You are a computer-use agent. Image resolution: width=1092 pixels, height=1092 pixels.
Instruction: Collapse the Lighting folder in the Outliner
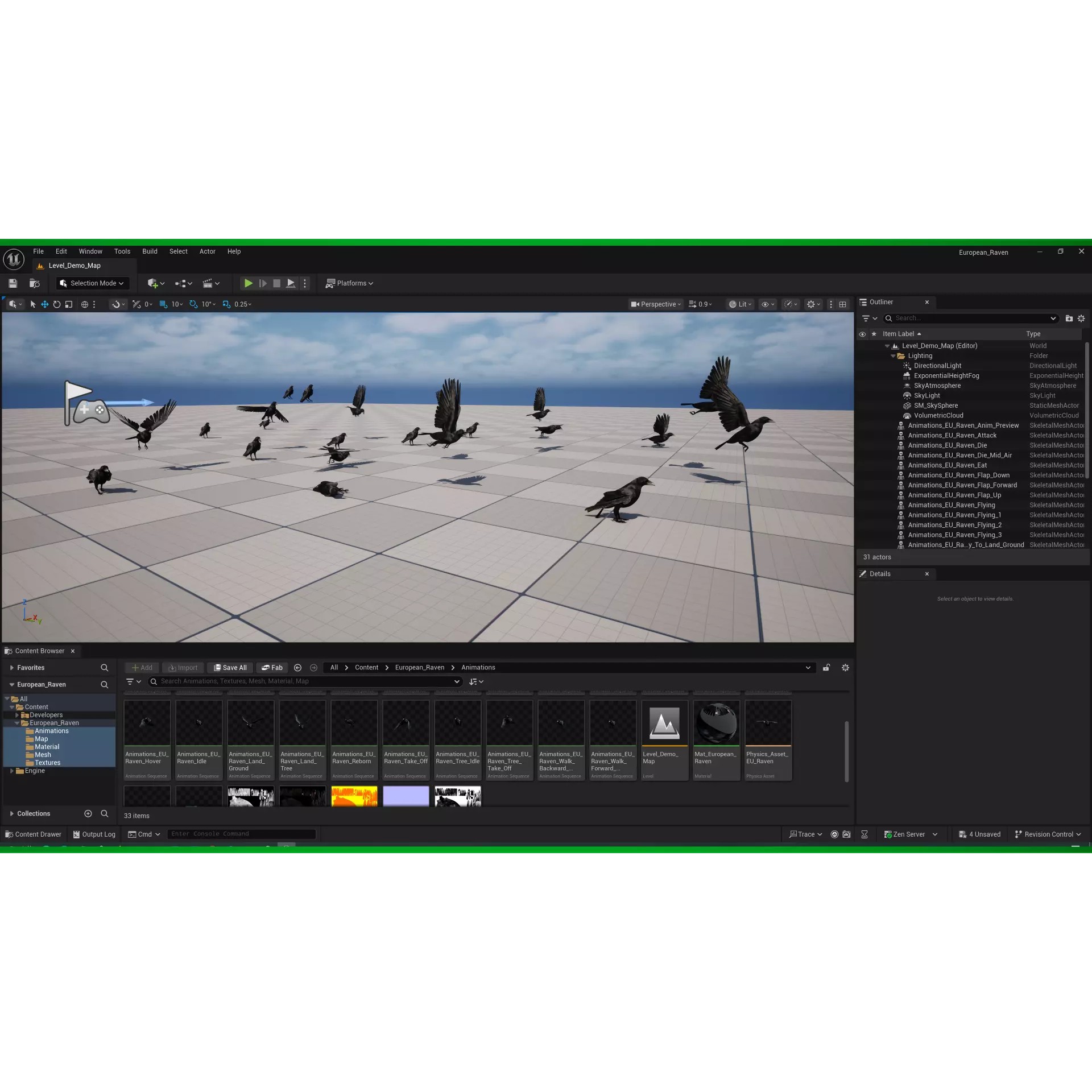pos(892,355)
